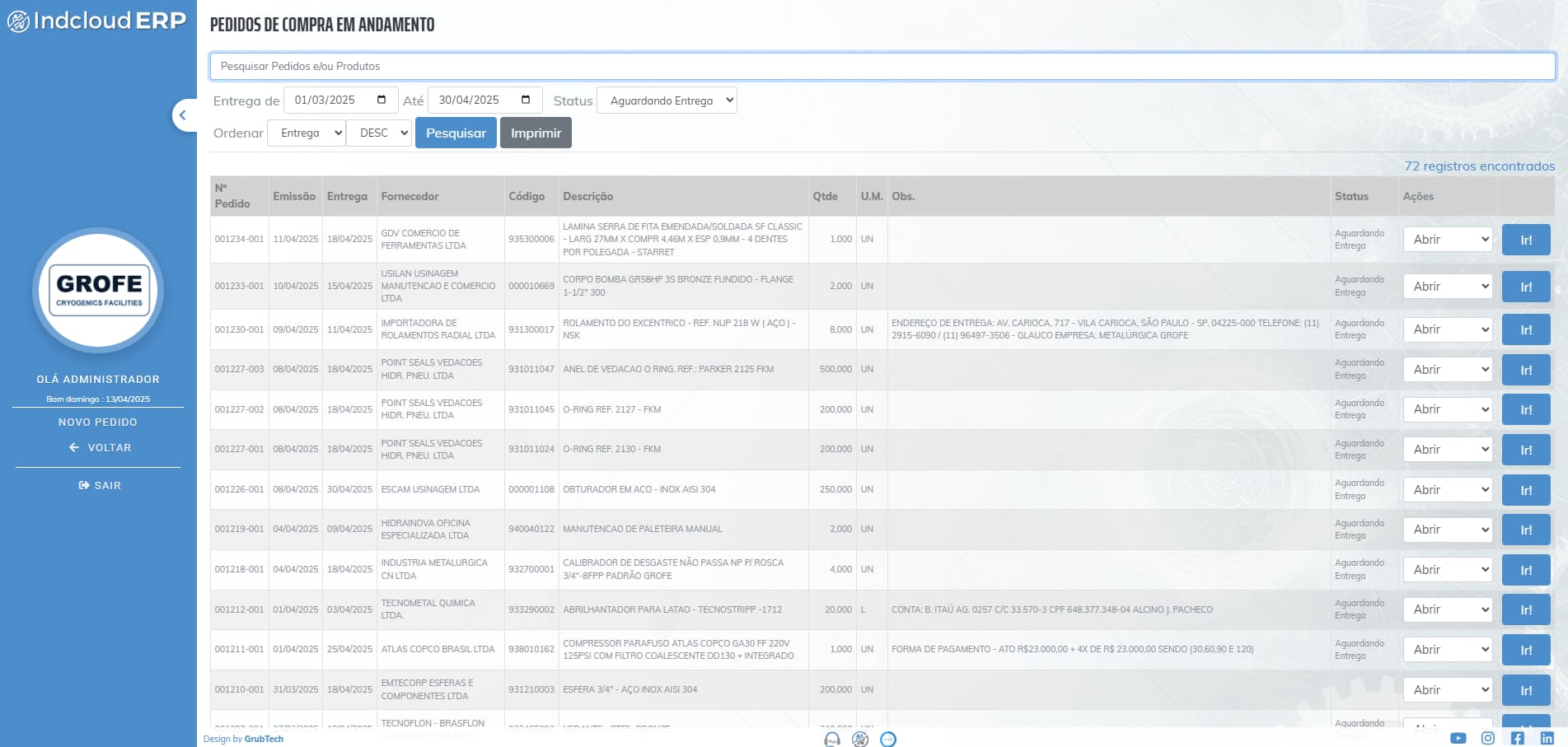Open the calendar picker for 'Até' date
The width and height of the screenshot is (1568, 747).
click(526, 100)
